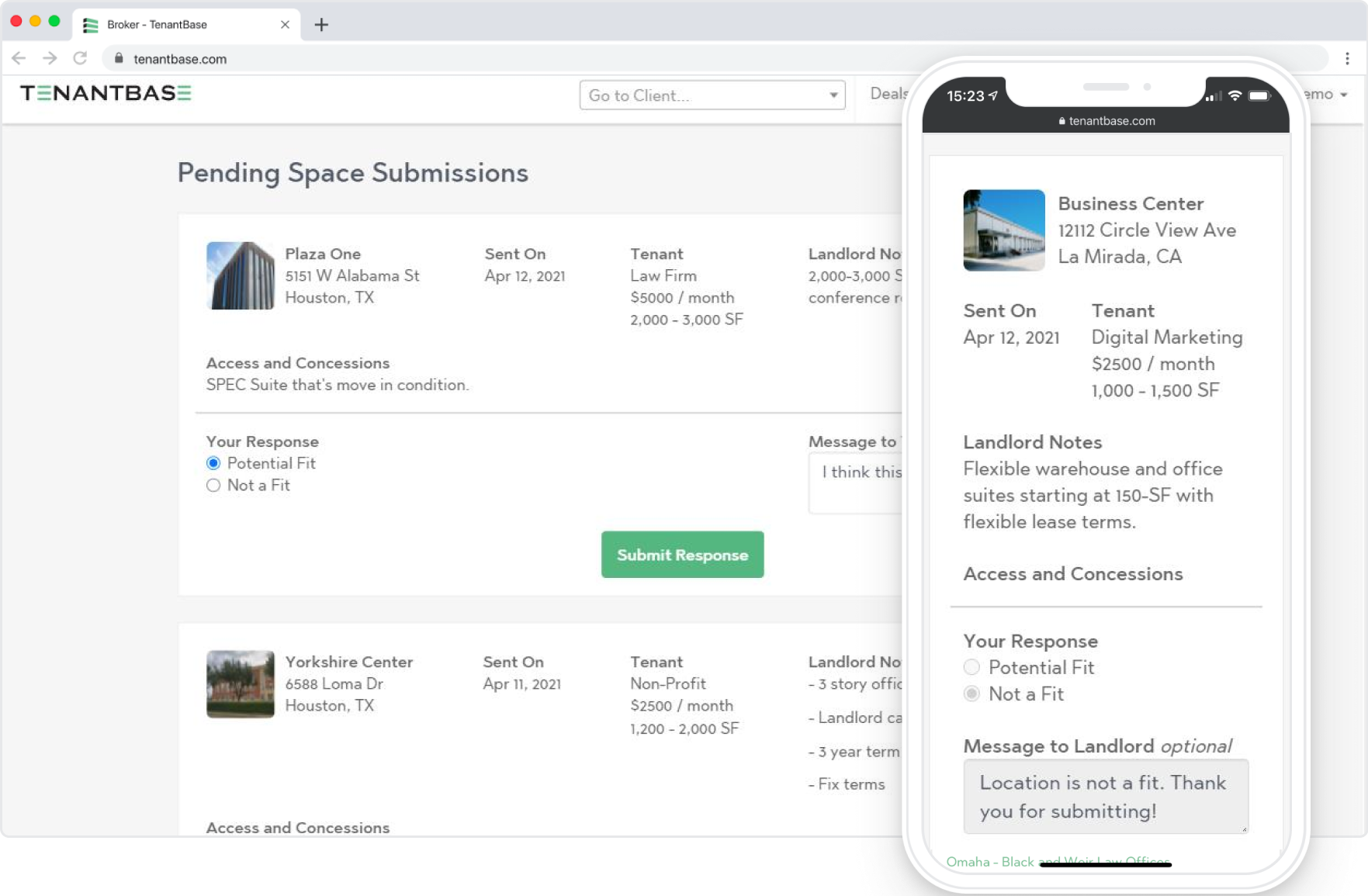Image resolution: width=1368 pixels, height=896 pixels.
Task: Click the Plaza One property name
Action: 323,254
